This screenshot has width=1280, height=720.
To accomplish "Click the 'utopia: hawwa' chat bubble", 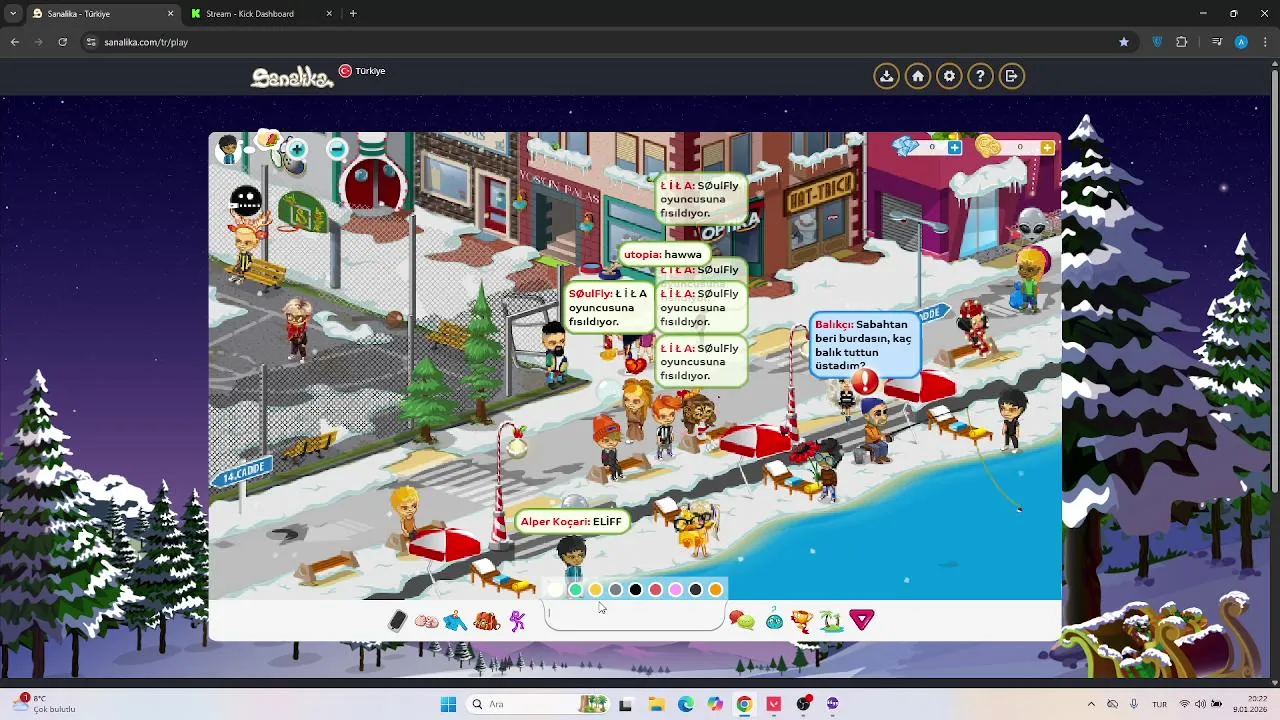I will pos(663,254).
